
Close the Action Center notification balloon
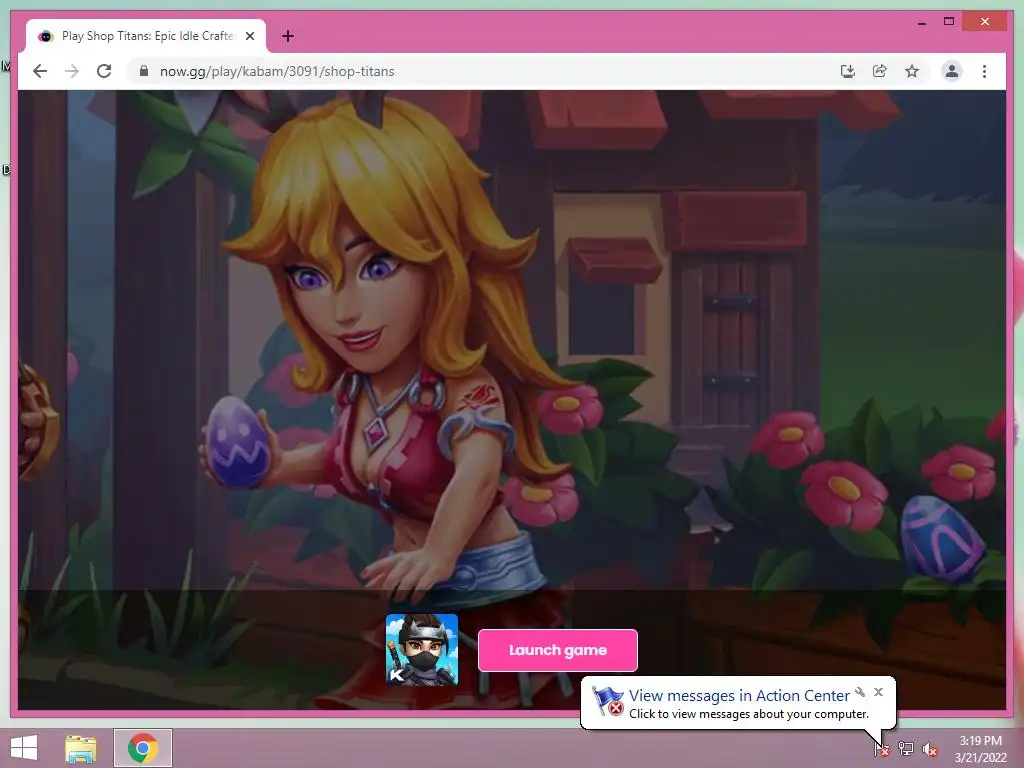[878, 692]
